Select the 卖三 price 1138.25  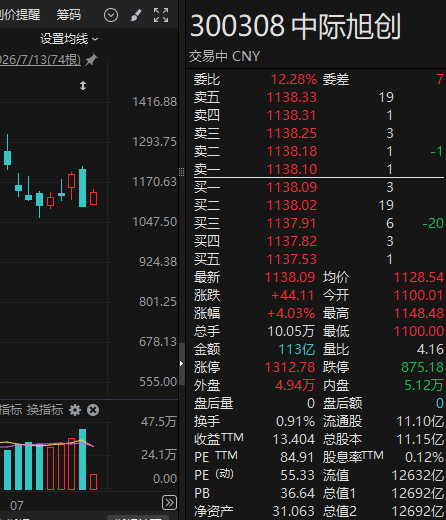[292, 133]
